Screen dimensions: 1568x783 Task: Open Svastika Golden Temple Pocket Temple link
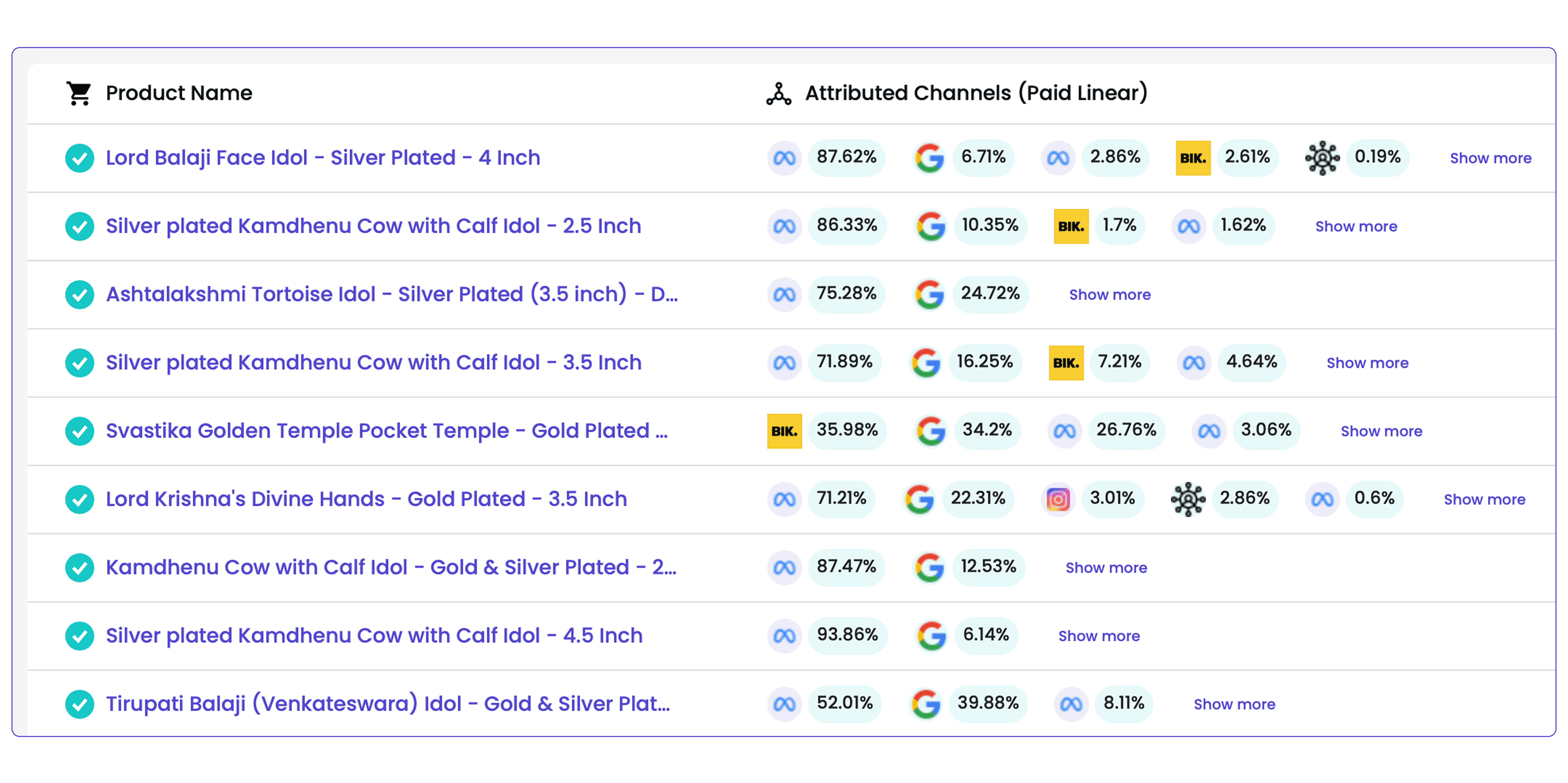pyautogui.click(x=387, y=430)
